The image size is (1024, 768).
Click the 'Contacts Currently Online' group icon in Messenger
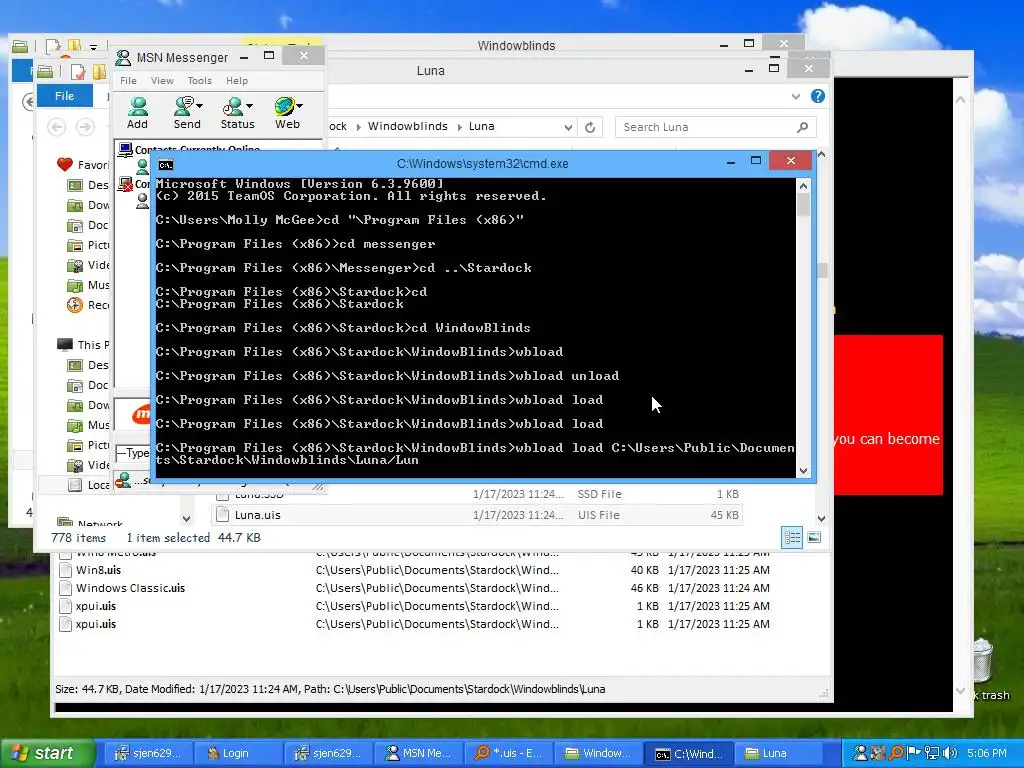coord(125,150)
